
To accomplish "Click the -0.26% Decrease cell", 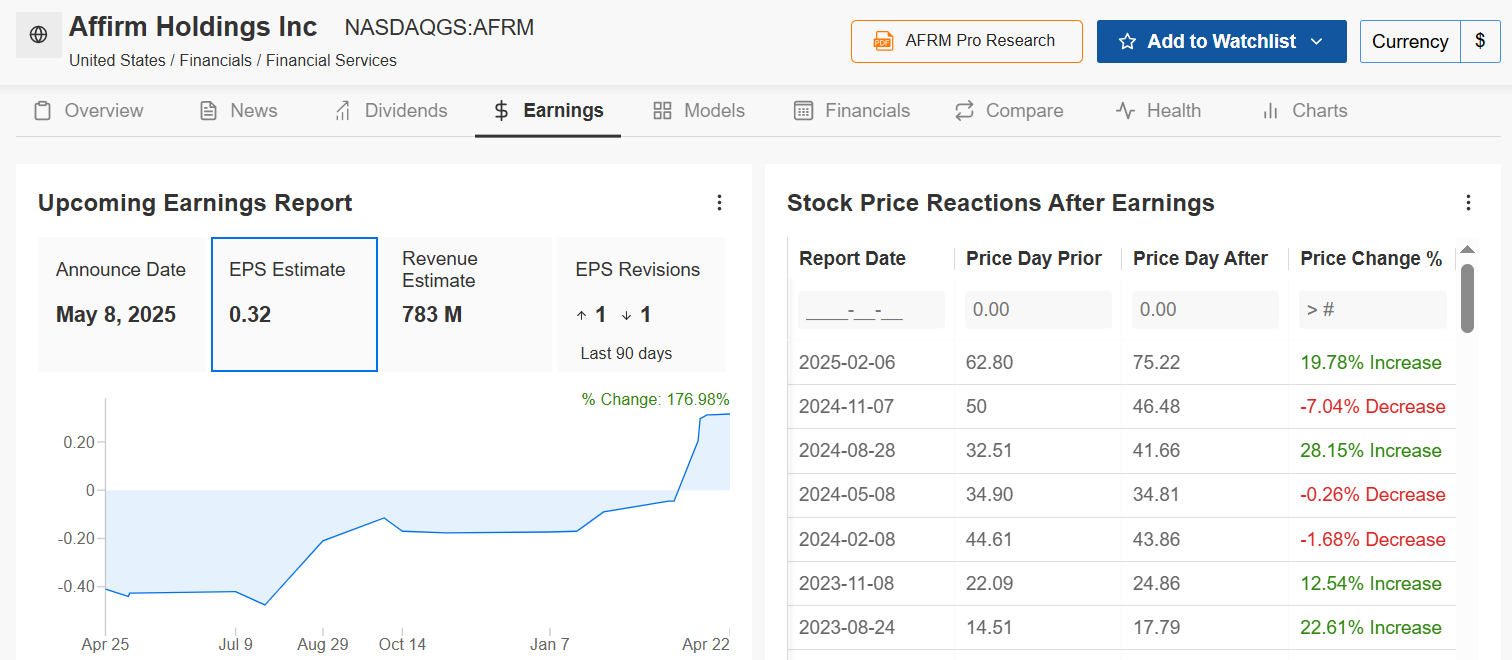I will point(1373,495).
